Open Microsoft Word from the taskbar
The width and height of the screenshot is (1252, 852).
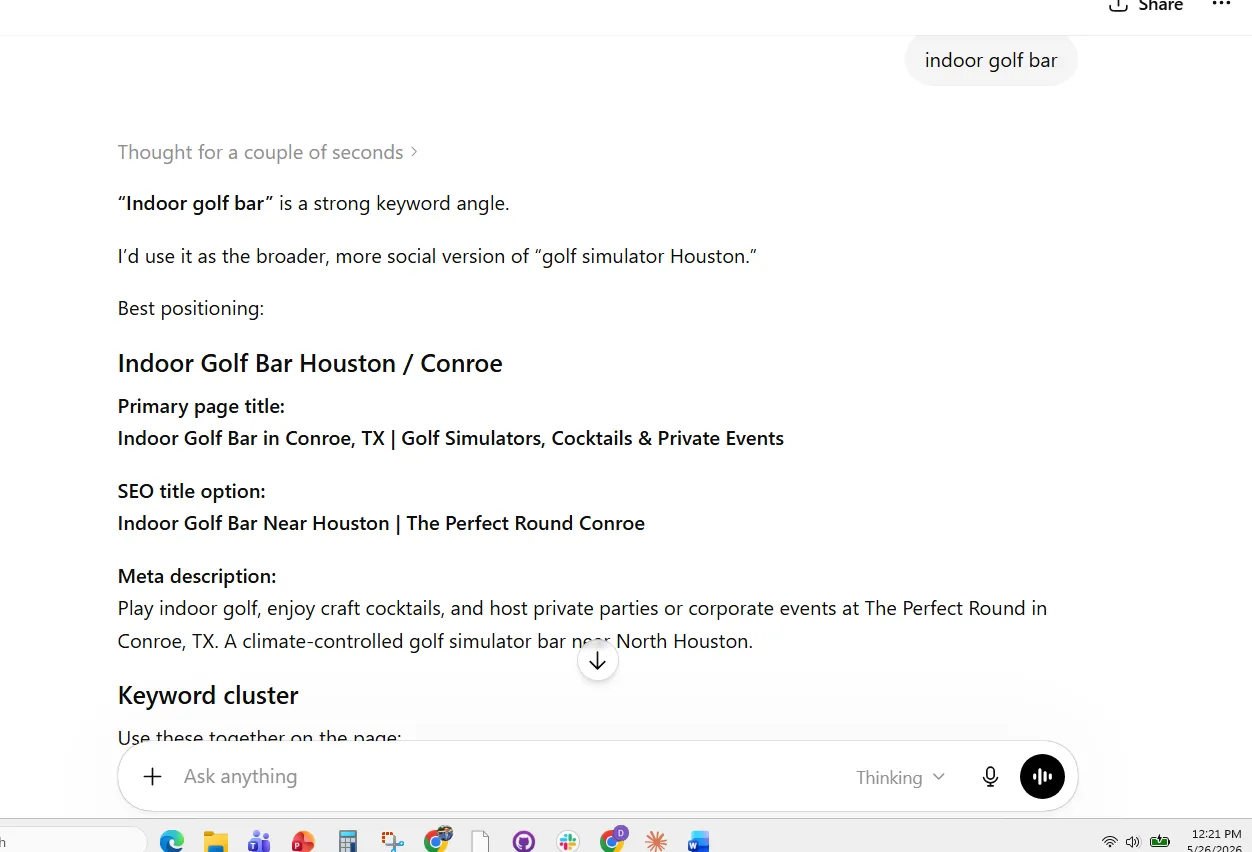(699, 841)
